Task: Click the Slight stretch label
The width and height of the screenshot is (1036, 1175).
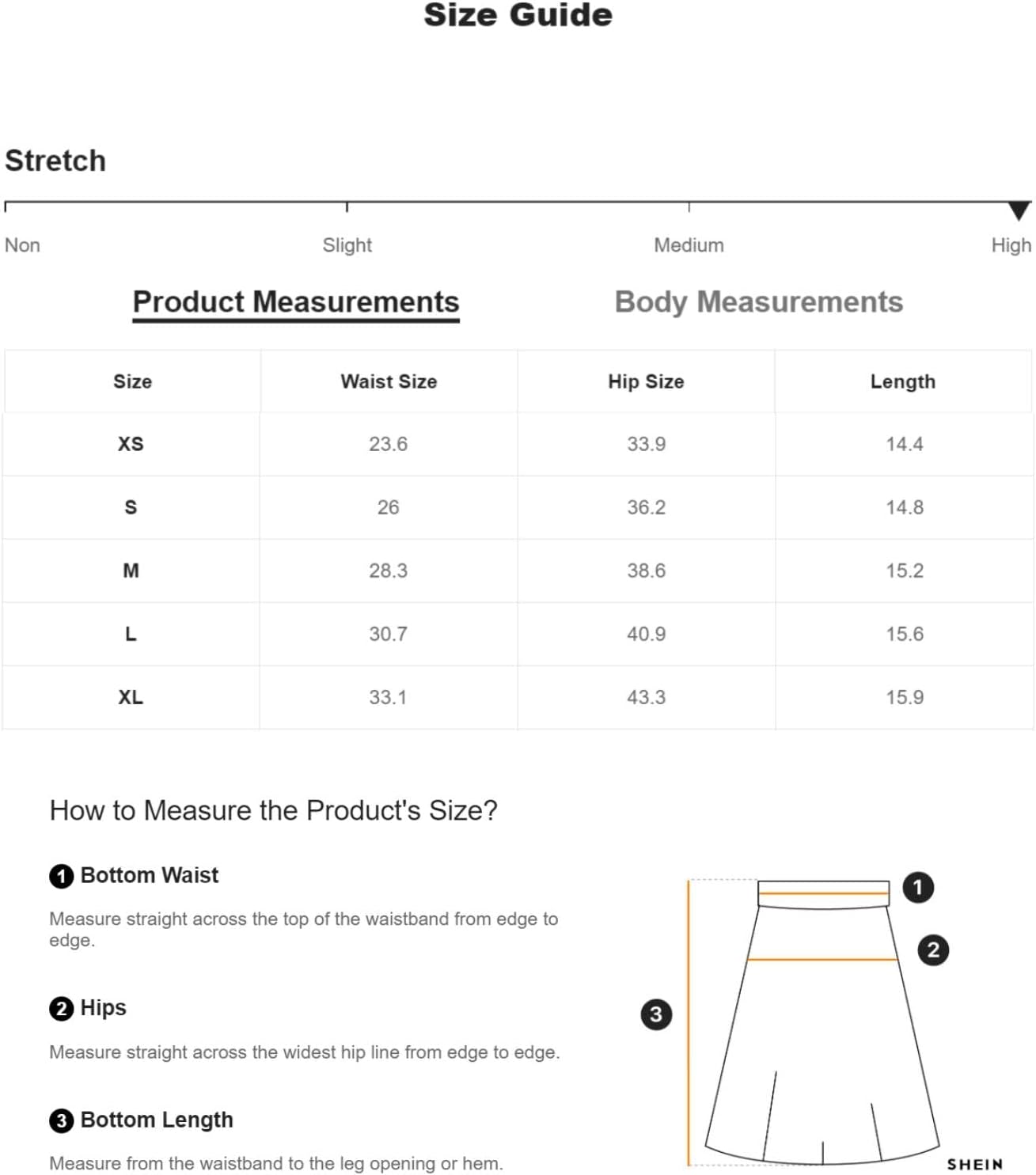Action: point(347,245)
